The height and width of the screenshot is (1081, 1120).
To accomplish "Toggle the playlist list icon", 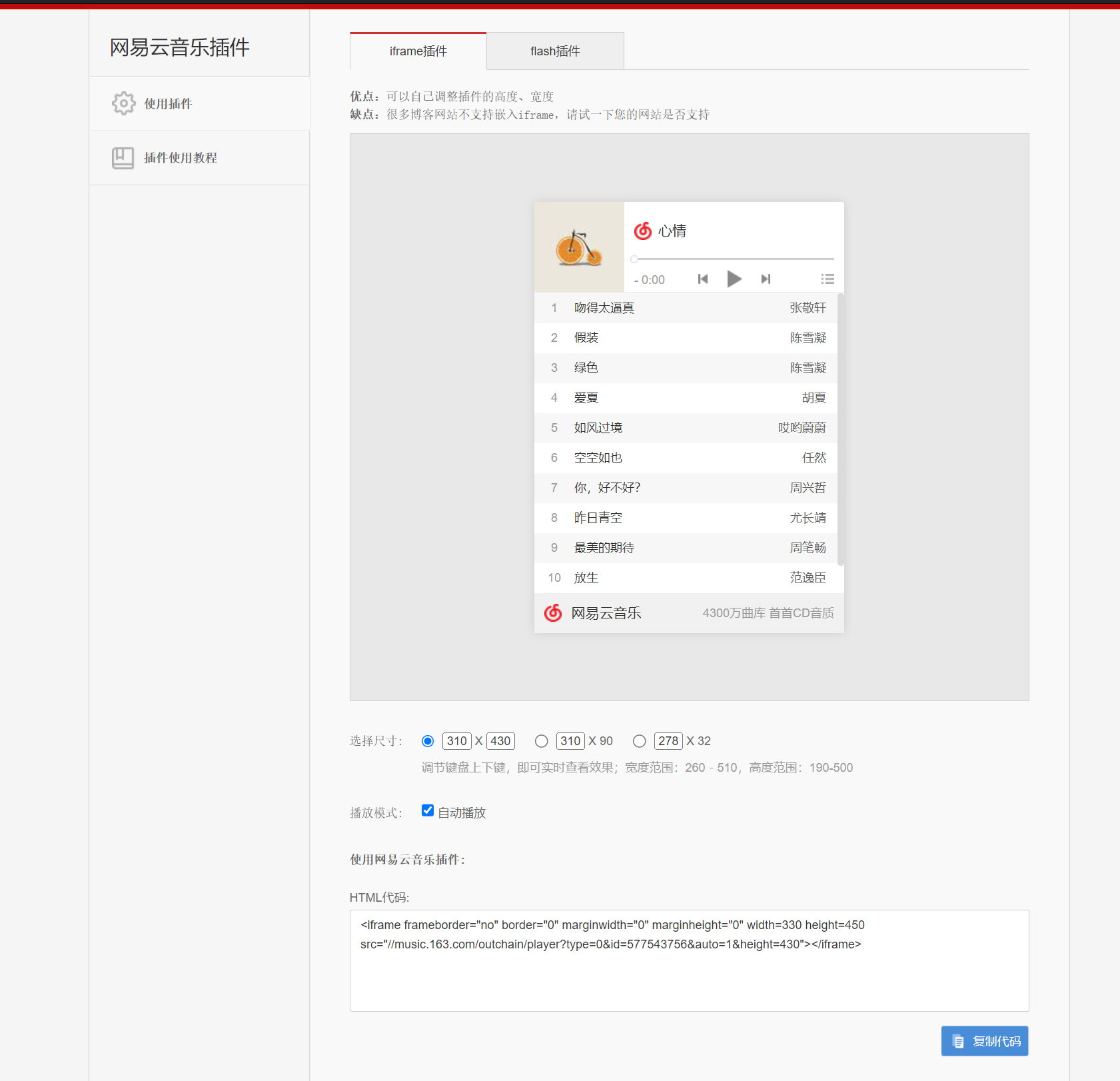I will (x=828, y=279).
